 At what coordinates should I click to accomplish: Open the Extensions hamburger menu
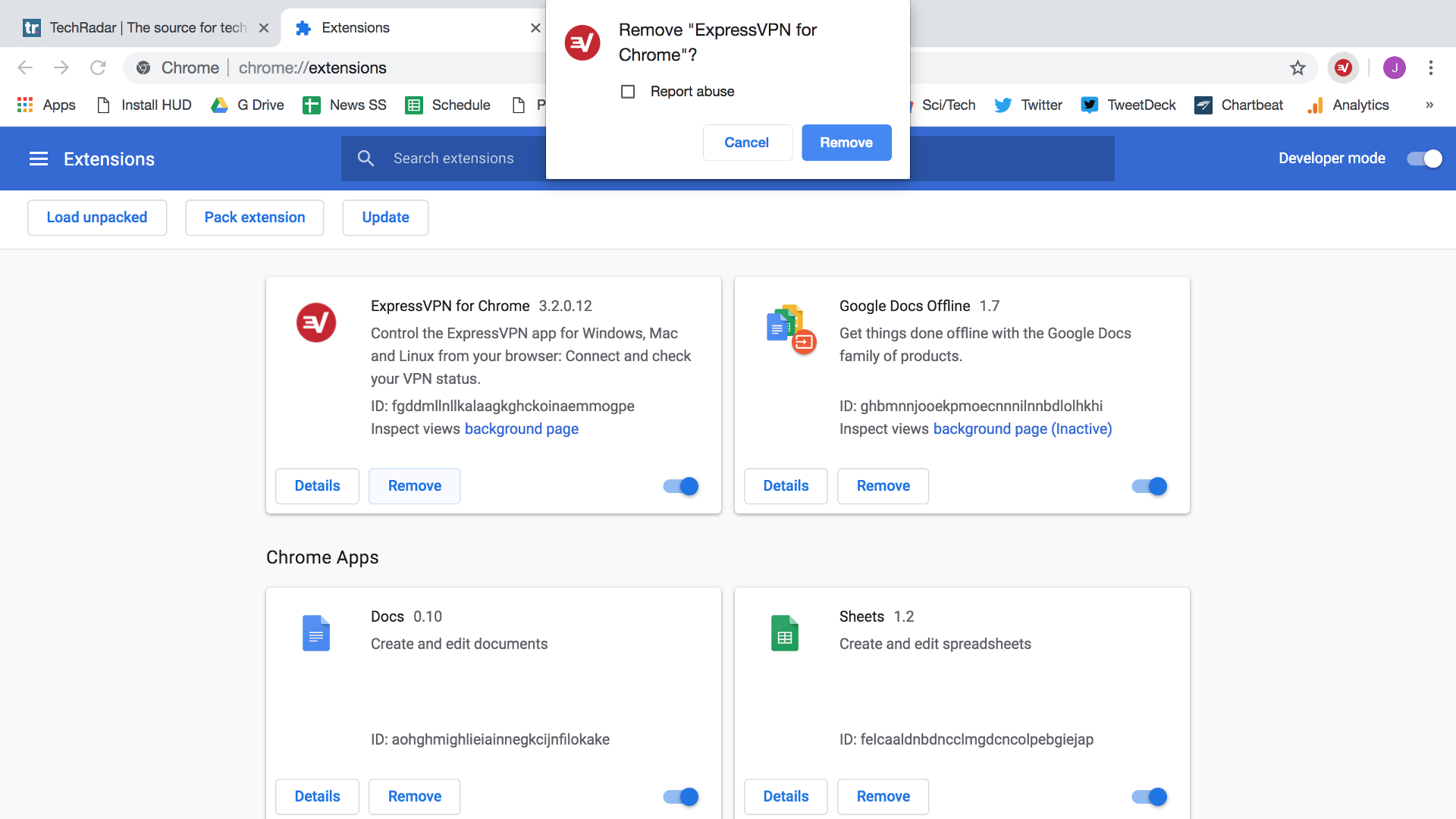click(x=39, y=158)
